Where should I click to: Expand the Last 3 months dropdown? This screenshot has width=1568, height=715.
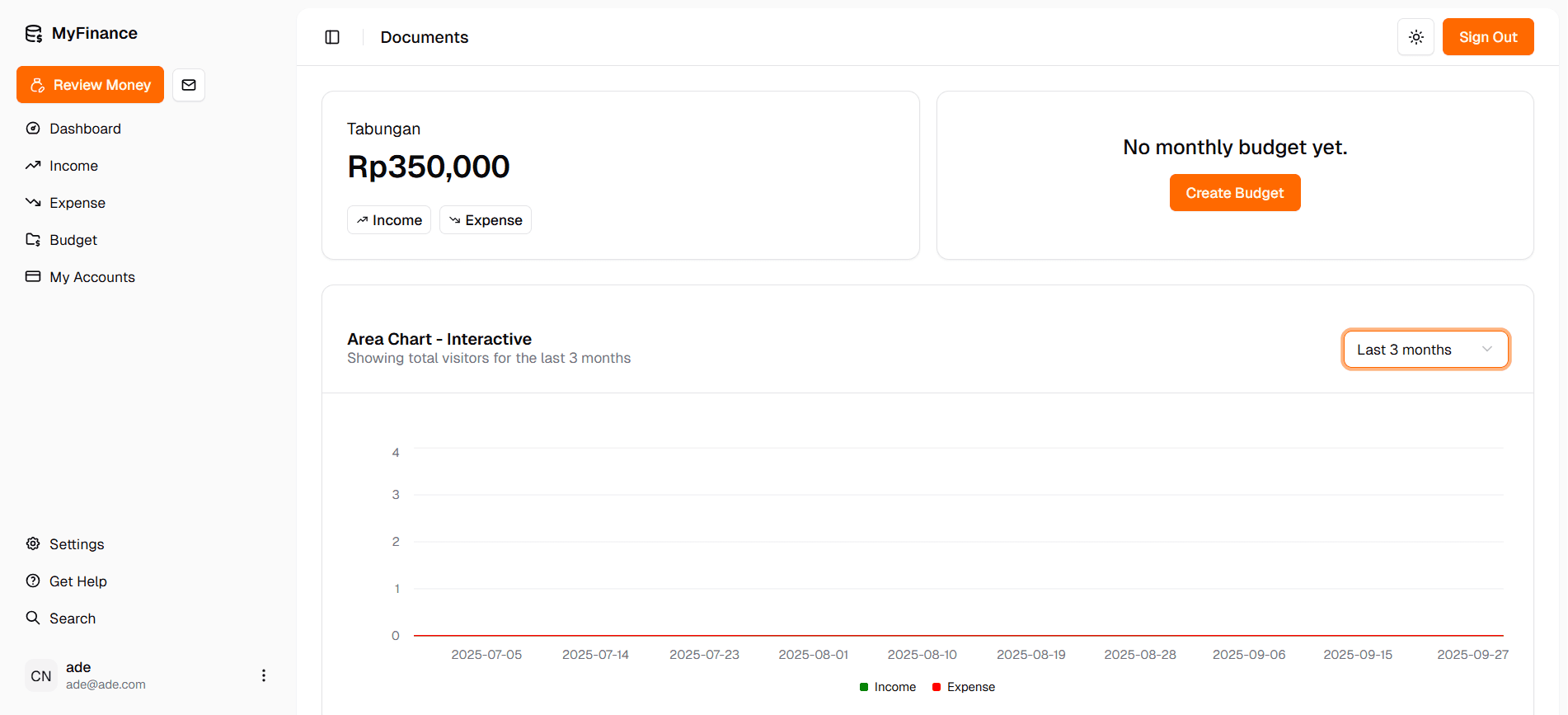click(1425, 350)
